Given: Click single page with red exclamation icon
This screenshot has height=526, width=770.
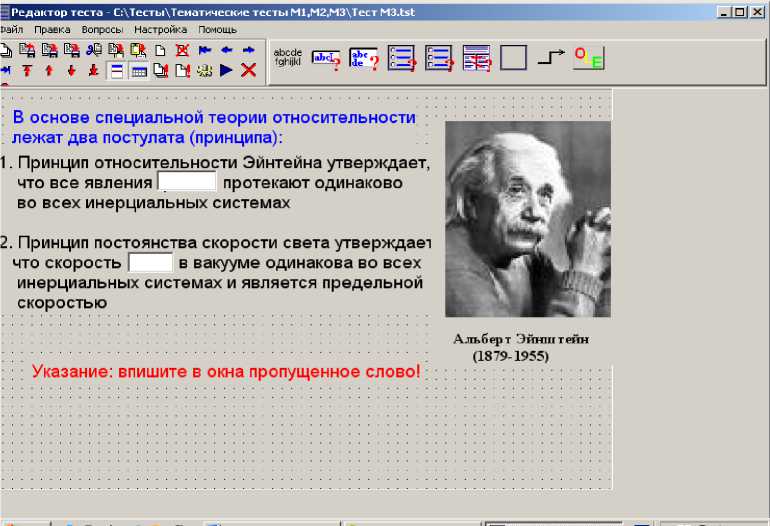Looking at the screenshot, I should (183, 71).
